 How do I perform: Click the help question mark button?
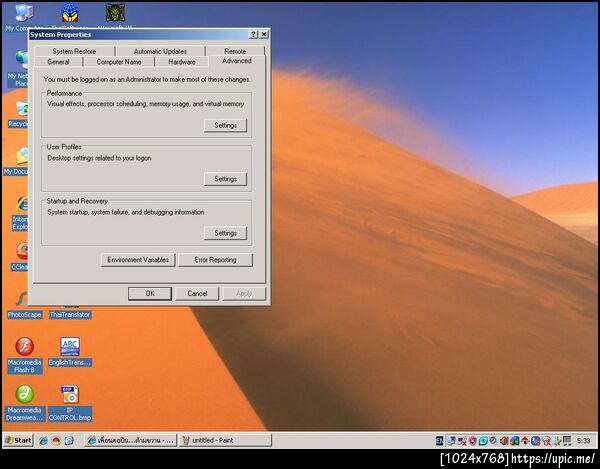pos(253,34)
